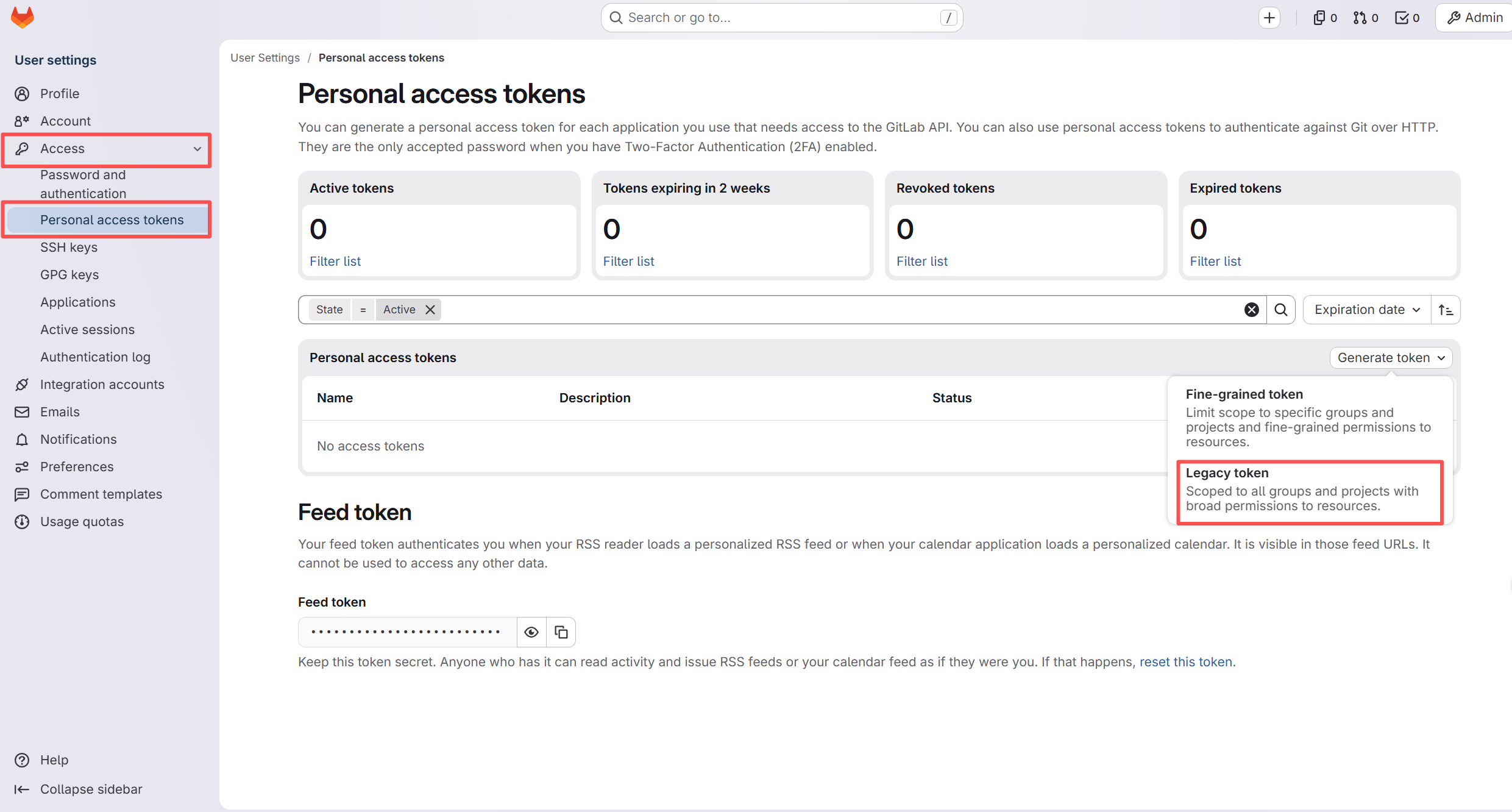Open the Admin area button

coord(1475,18)
